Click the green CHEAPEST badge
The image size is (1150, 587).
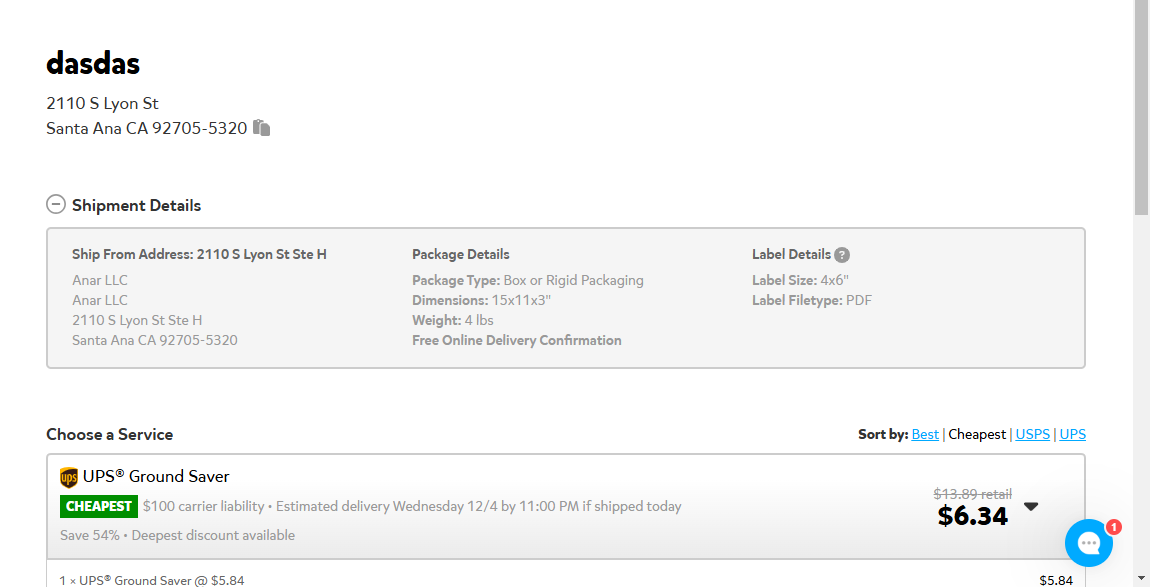[x=99, y=506]
